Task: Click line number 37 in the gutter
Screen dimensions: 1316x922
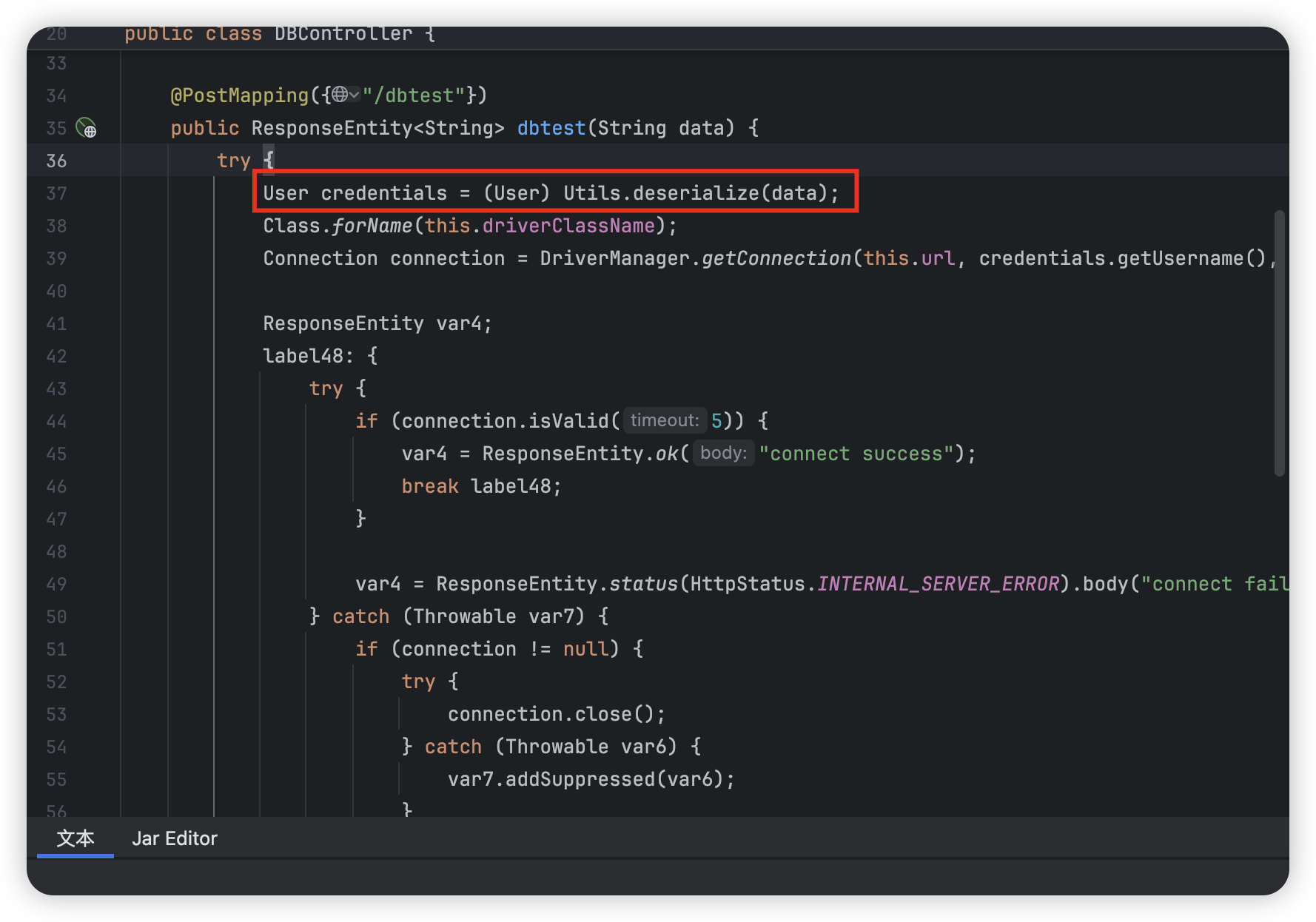Action: (56, 194)
